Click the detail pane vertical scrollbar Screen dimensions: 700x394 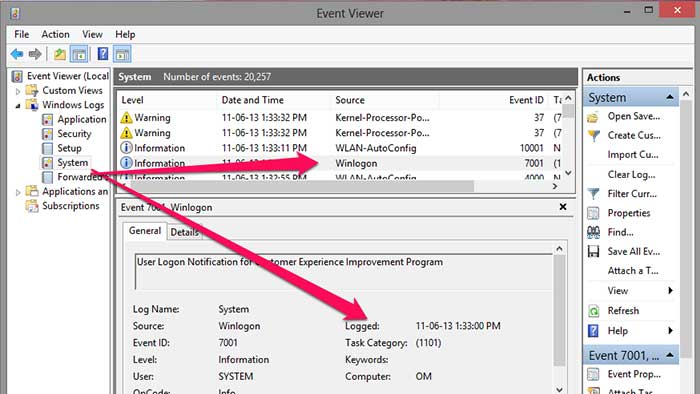559,310
